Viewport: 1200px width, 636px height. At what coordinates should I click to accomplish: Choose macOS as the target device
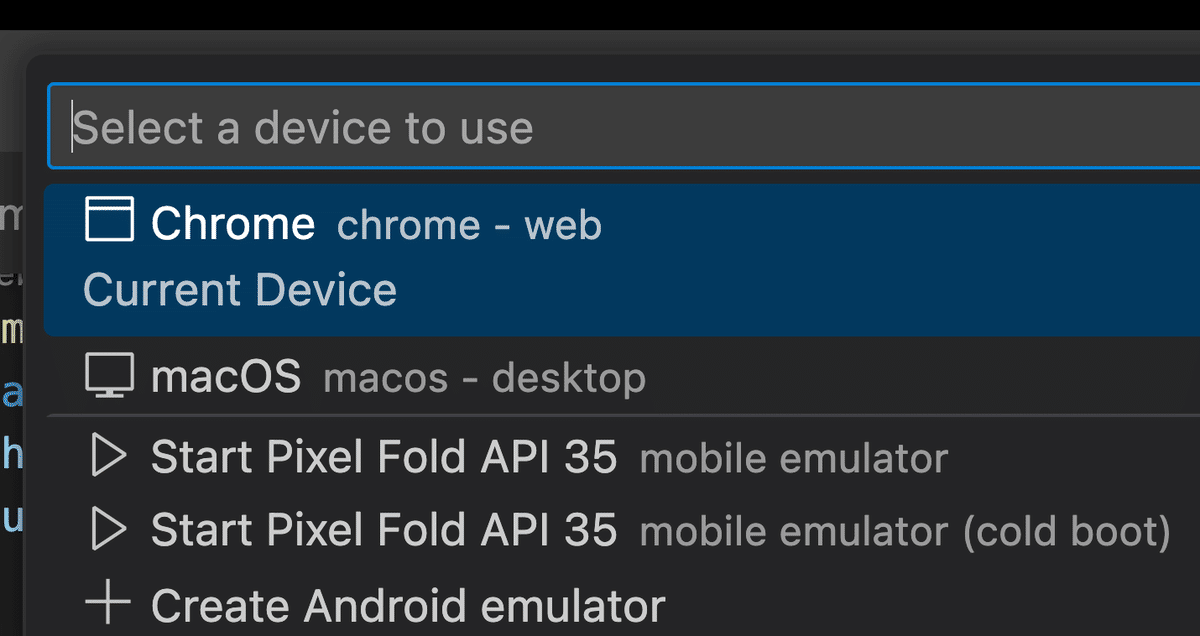coord(621,377)
